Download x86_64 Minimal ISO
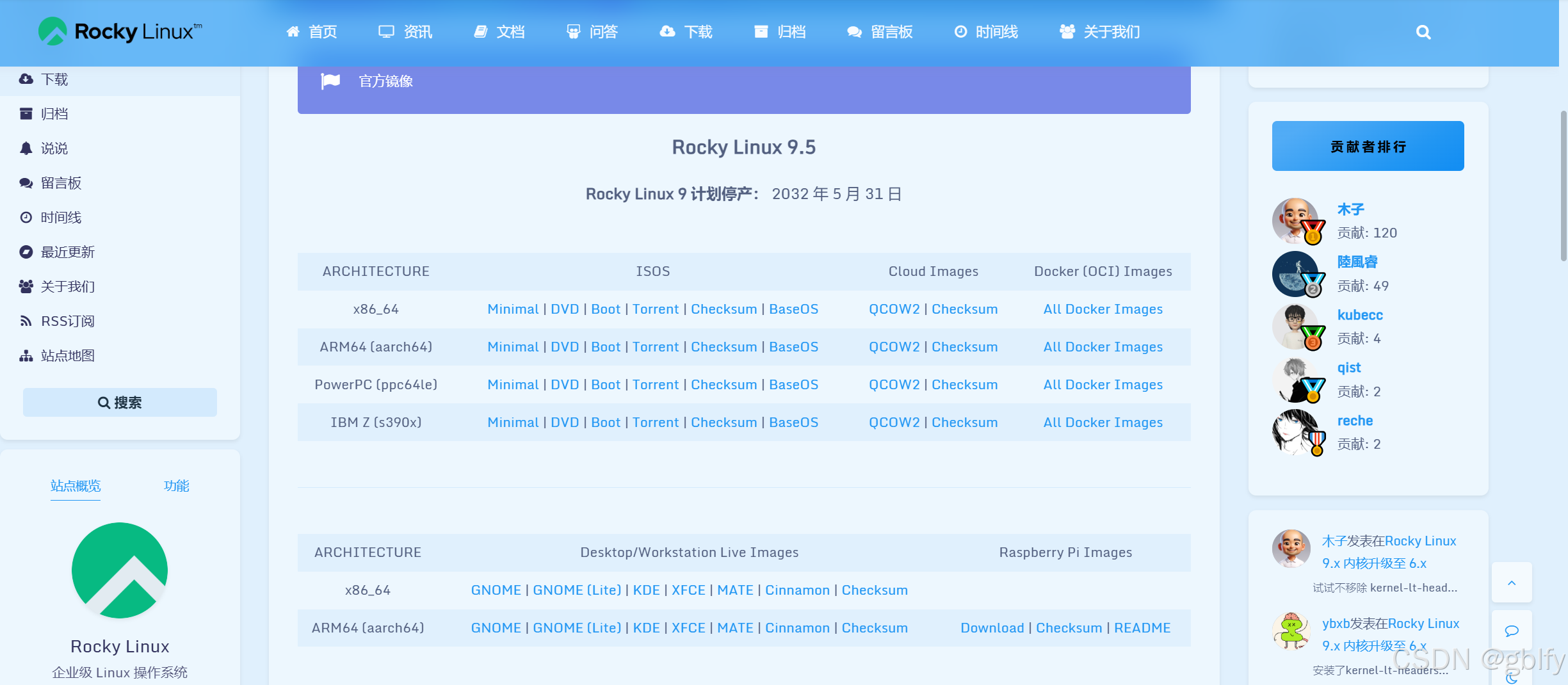The width and height of the screenshot is (1568, 685). pyautogui.click(x=513, y=309)
